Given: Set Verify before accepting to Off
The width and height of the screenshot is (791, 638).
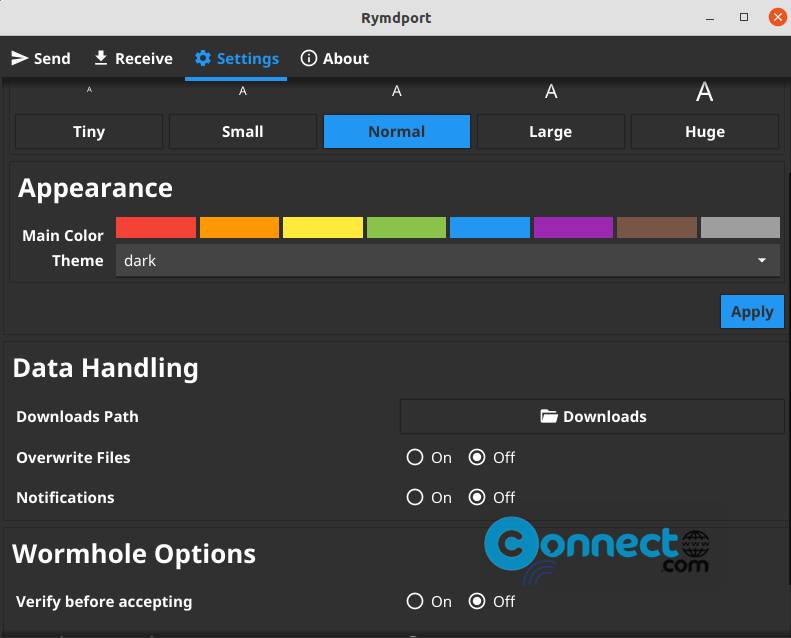Looking at the screenshot, I should point(477,601).
